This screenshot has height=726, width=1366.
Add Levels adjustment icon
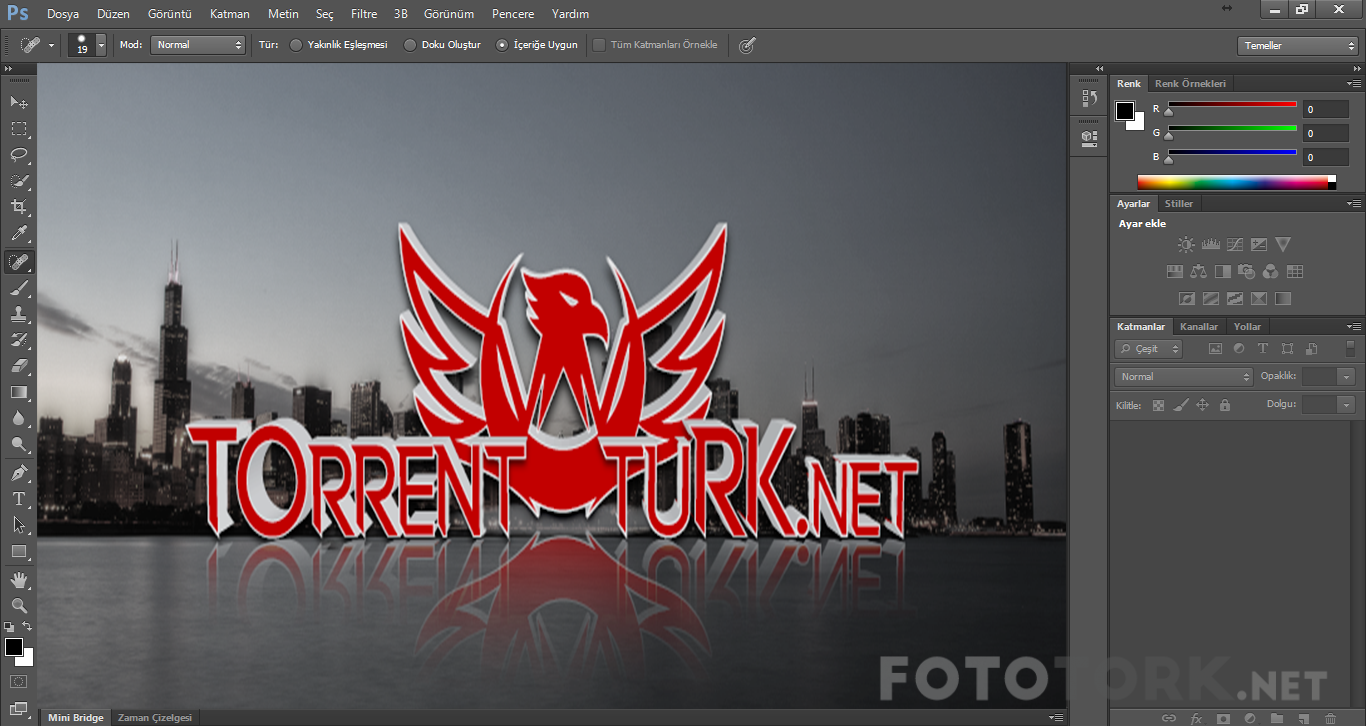pyautogui.click(x=1210, y=244)
